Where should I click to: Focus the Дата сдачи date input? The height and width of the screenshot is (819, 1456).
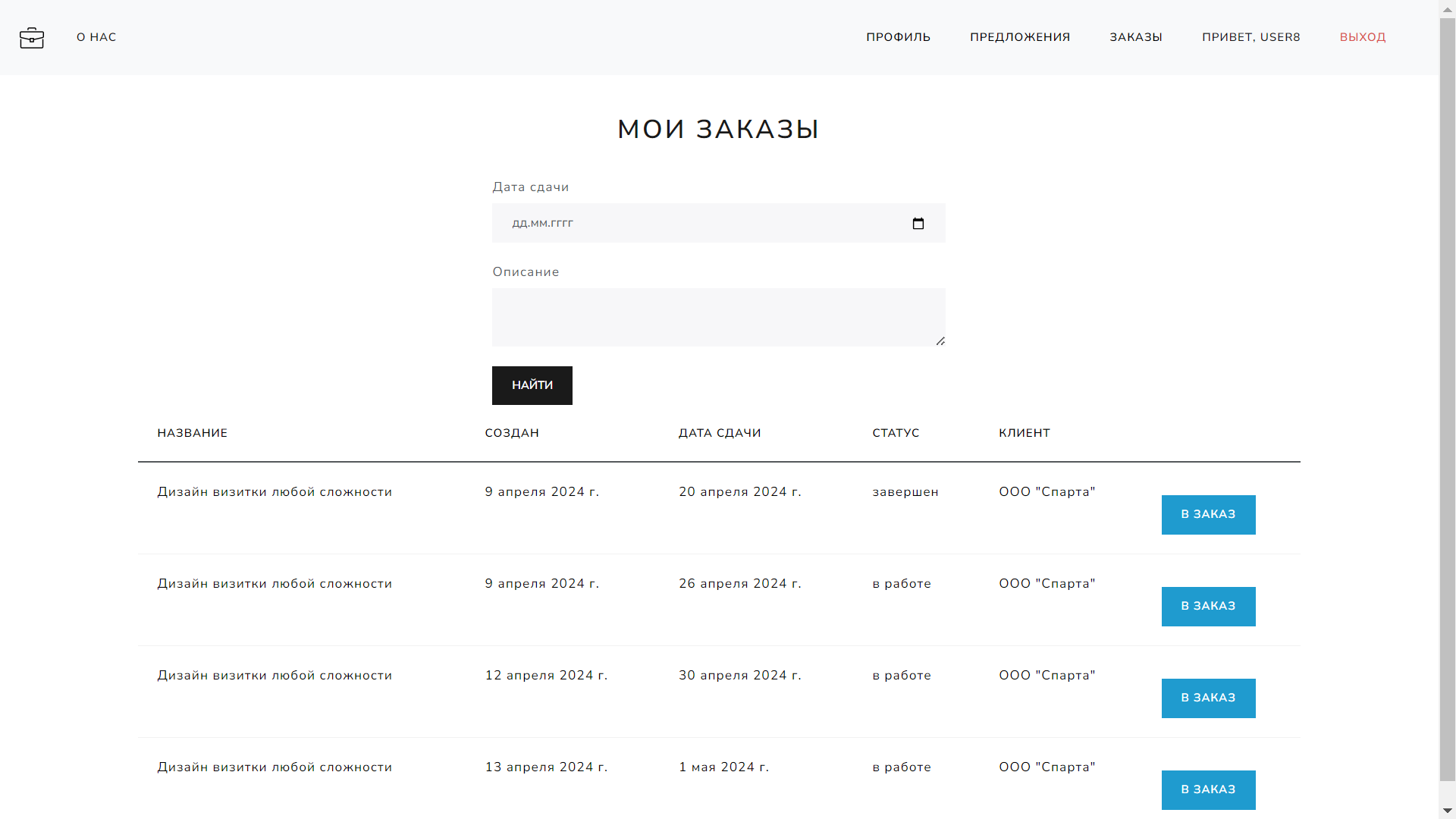coord(718,223)
